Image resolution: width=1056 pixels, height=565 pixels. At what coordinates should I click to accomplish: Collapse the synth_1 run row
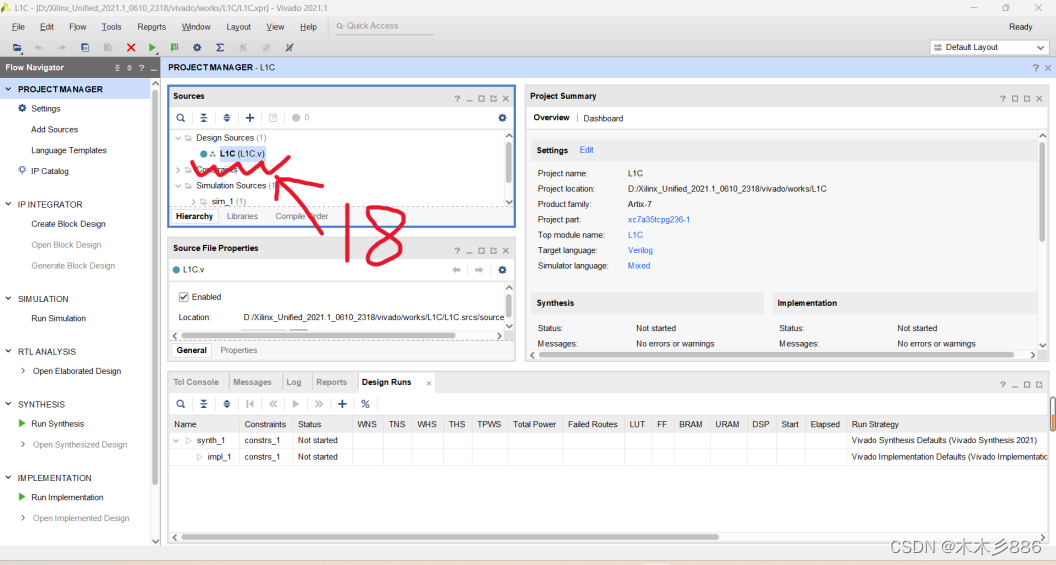[x=176, y=440]
